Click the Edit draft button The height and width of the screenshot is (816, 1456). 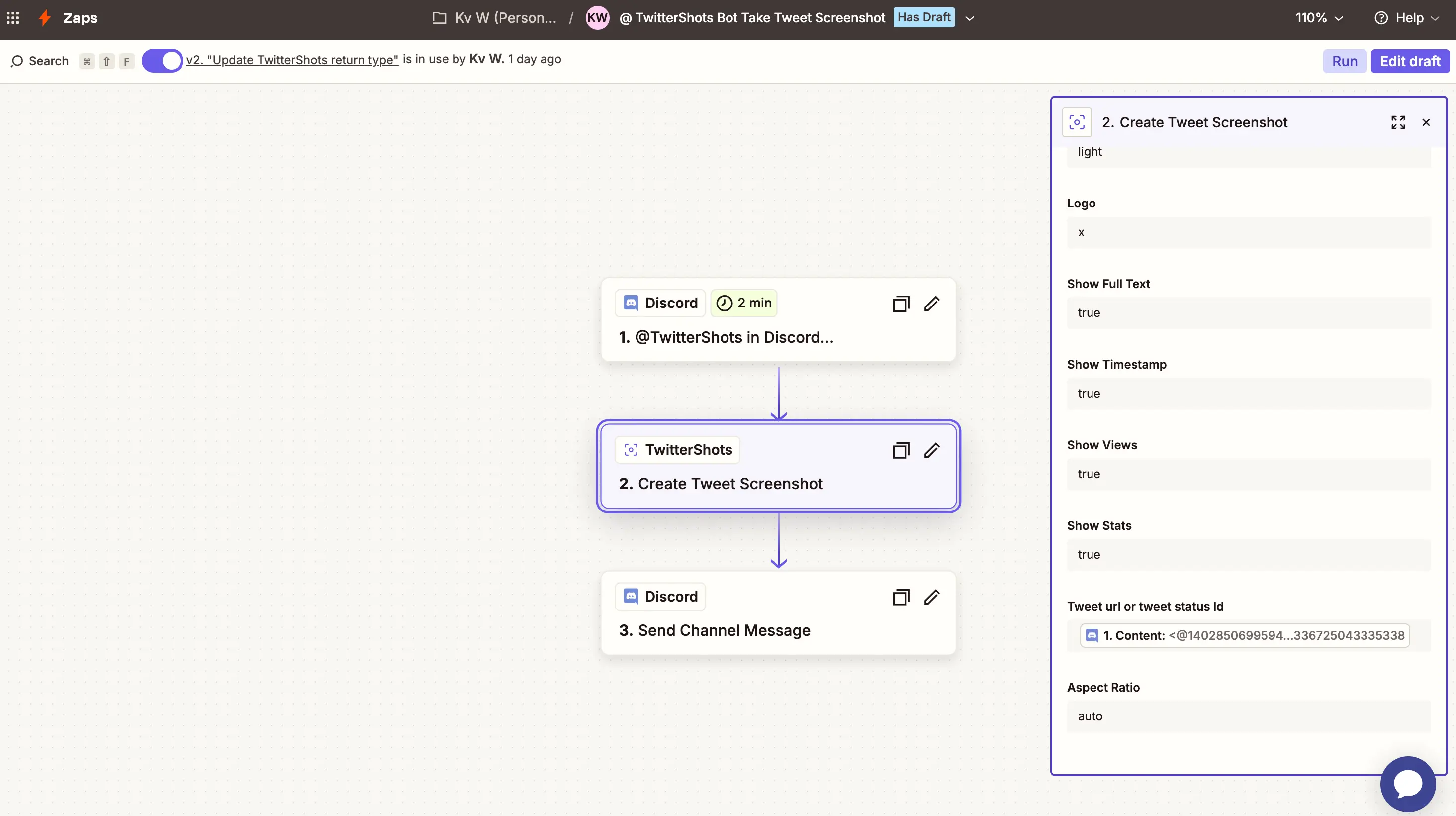click(x=1410, y=61)
